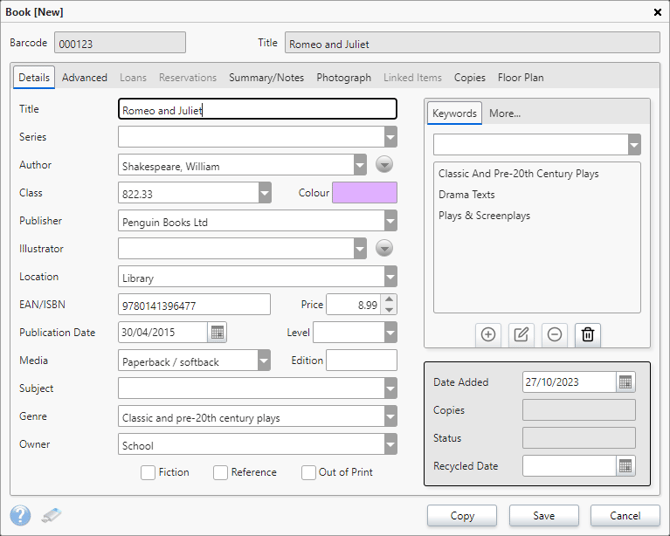The width and height of the screenshot is (670, 536).
Task: Expand the Genre dropdown
Action: point(391,416)
